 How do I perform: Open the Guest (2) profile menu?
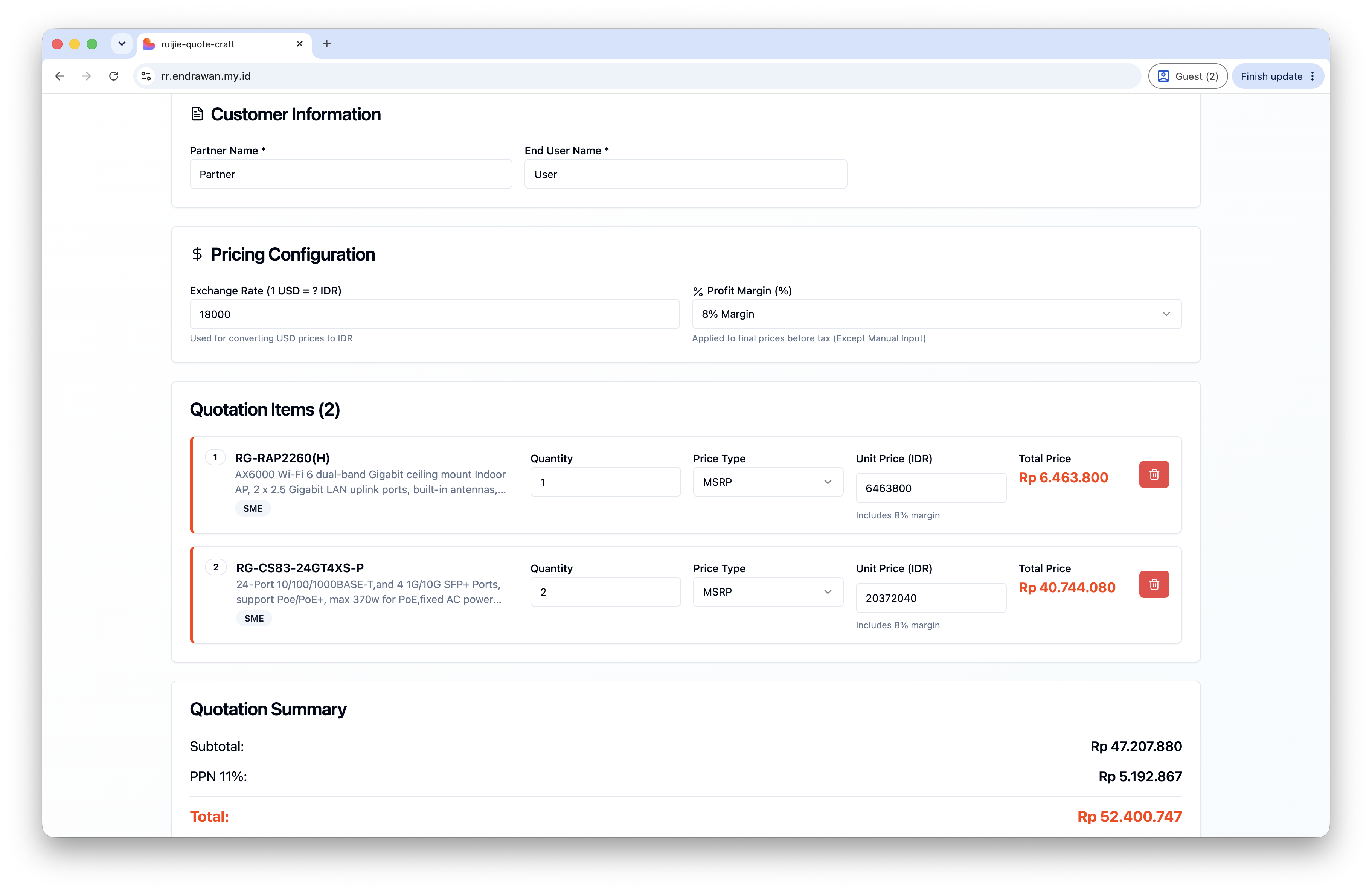click(1188, 76)
